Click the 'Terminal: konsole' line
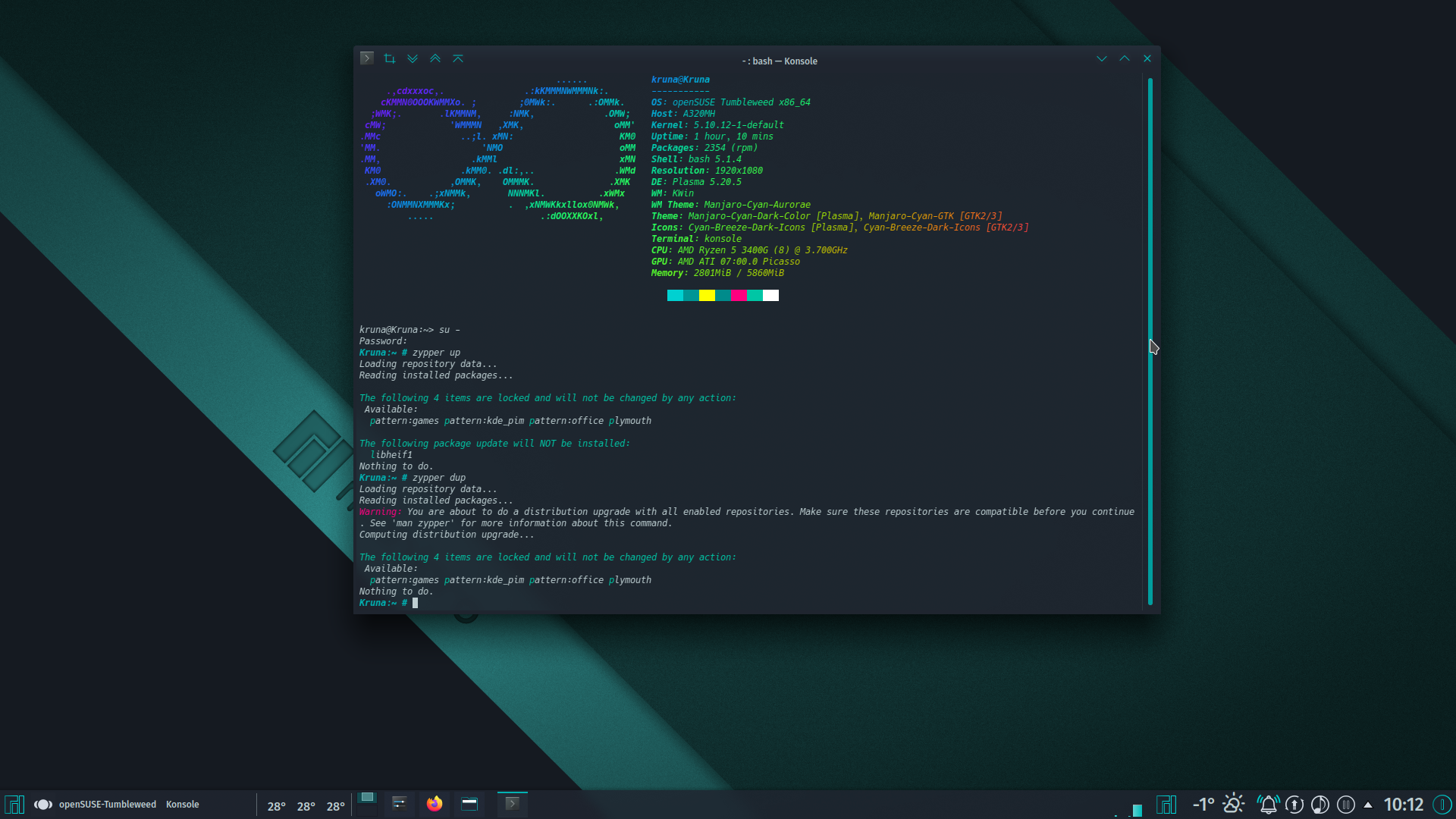Screen dimensions: 1456x819 tap(696, 239)
